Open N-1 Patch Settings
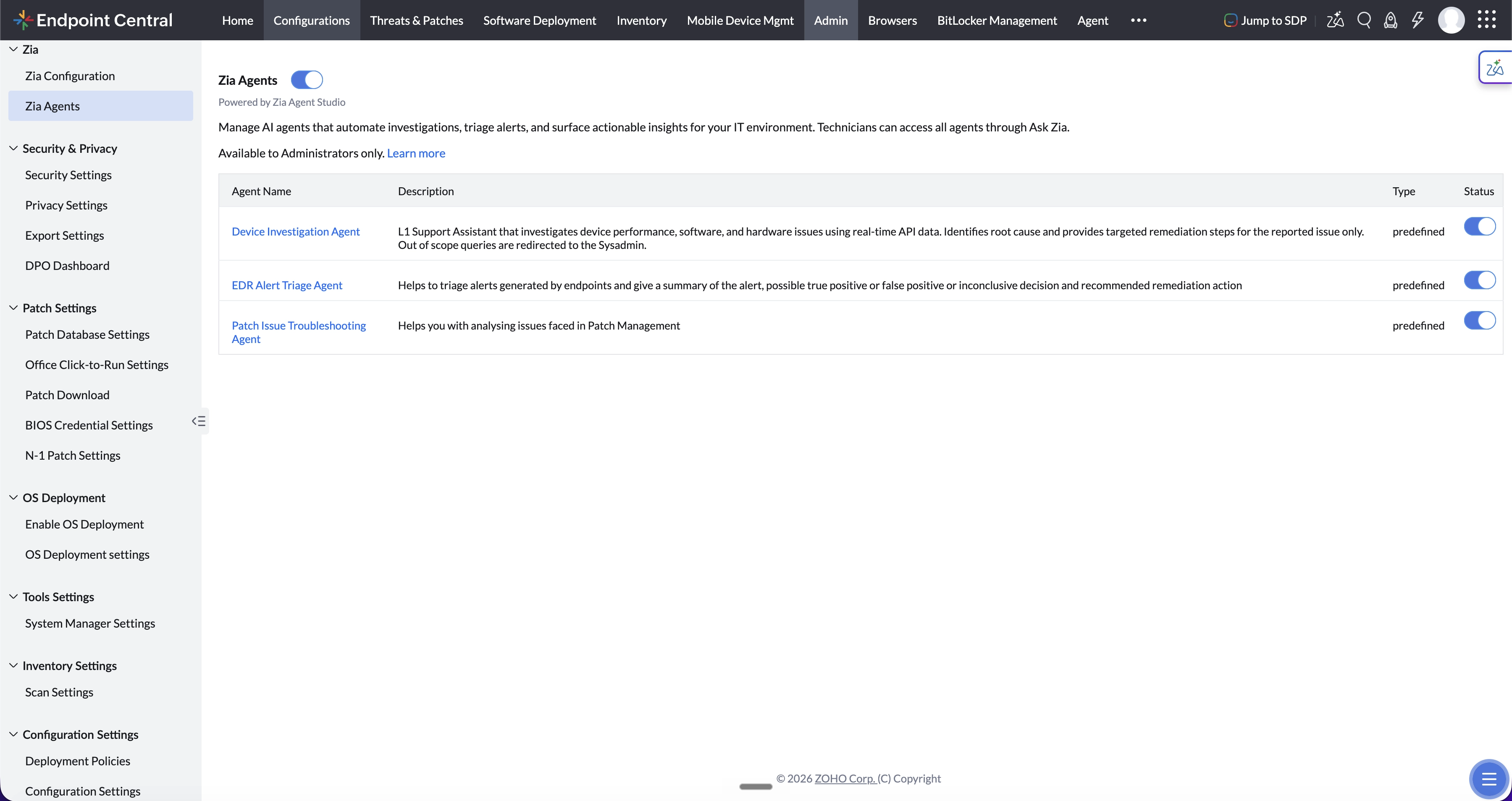This screenshot has width=1512, height=801. pos(100,455)
